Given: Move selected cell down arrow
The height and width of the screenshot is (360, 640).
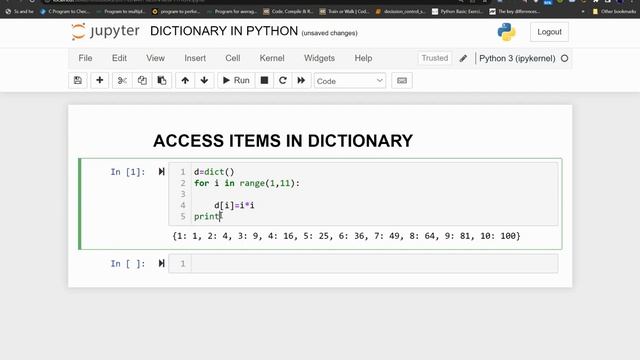Looking at the screenshot, I should pos(204,80).
